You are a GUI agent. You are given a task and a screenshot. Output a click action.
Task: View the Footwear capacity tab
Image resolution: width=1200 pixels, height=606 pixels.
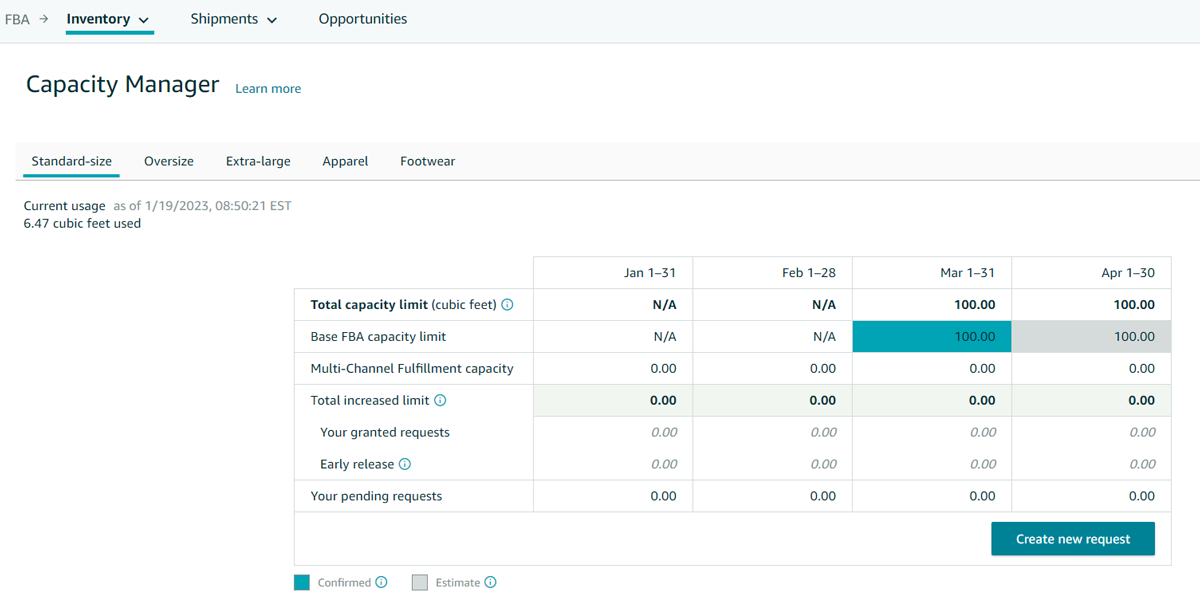pyautogui.click(x=427, y=160)
